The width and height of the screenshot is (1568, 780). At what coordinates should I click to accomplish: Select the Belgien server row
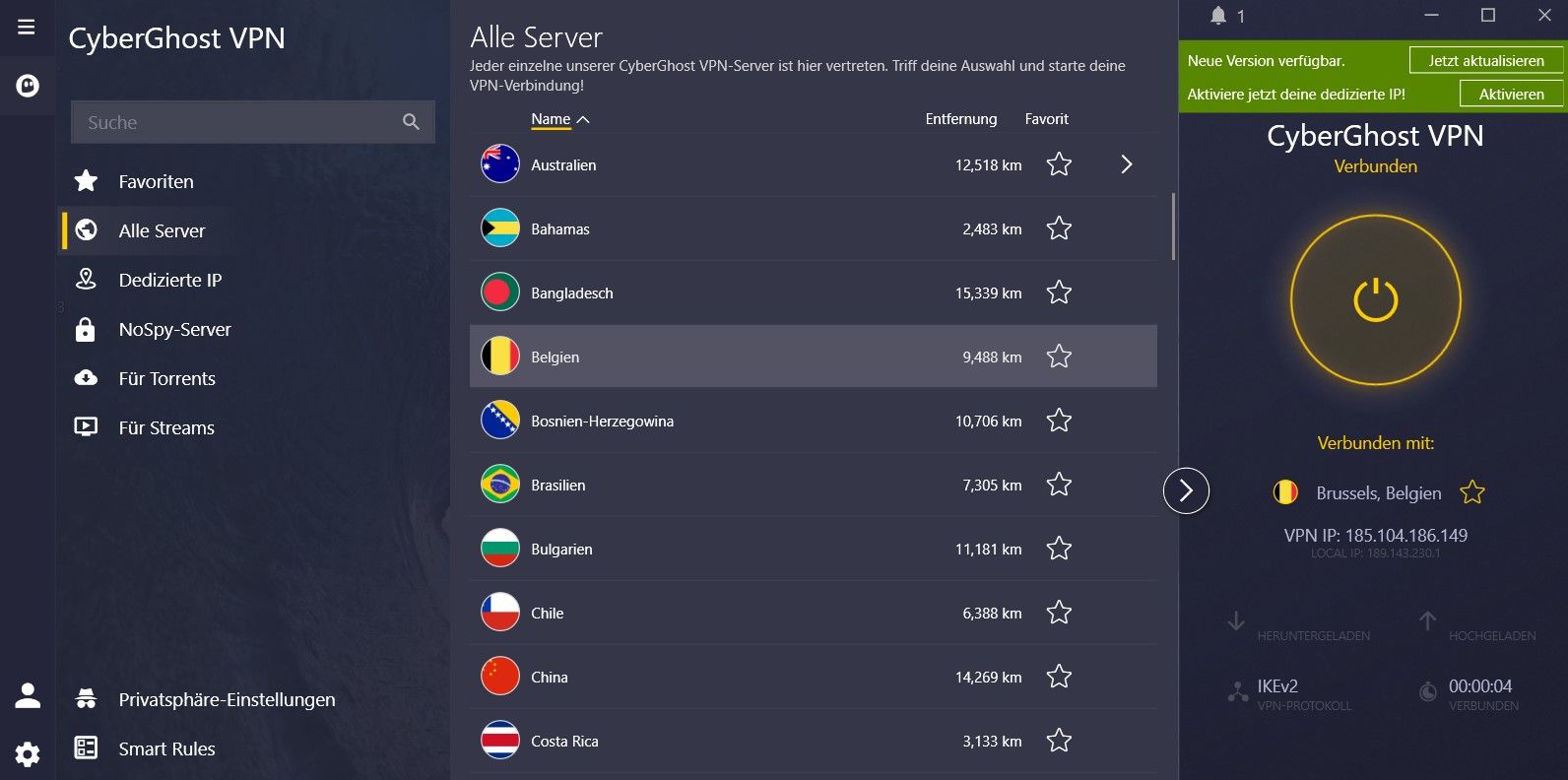click(814, 357)
